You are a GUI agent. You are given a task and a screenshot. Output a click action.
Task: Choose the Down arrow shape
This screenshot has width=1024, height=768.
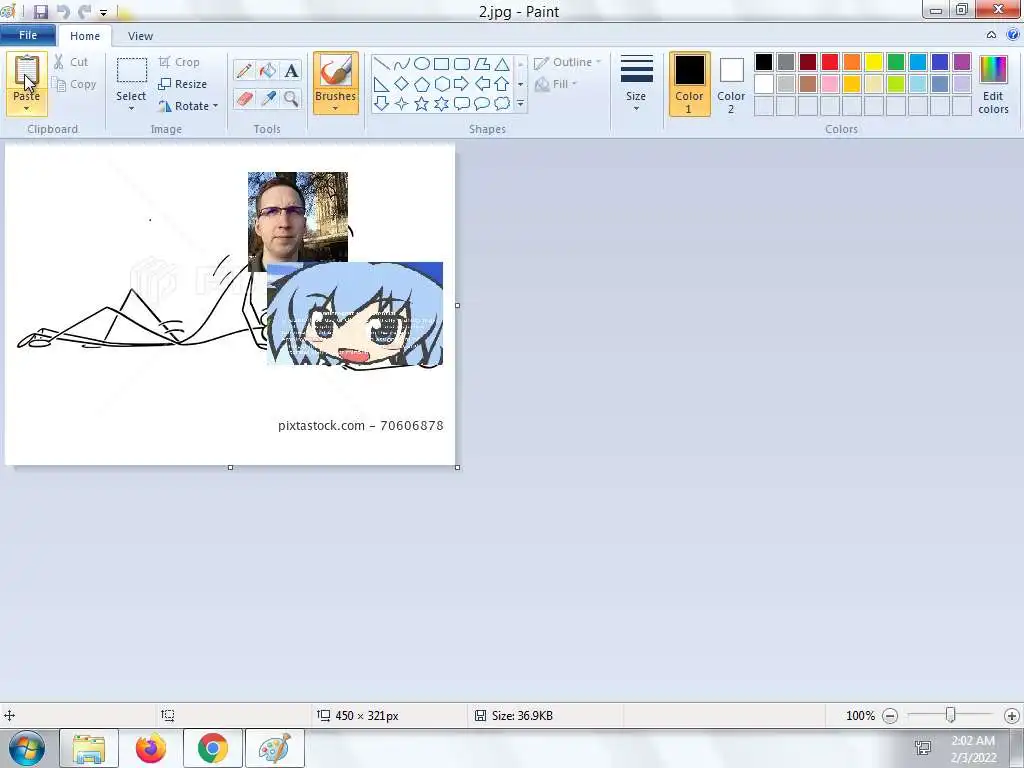pyautogui.click(x=381, y=103)
